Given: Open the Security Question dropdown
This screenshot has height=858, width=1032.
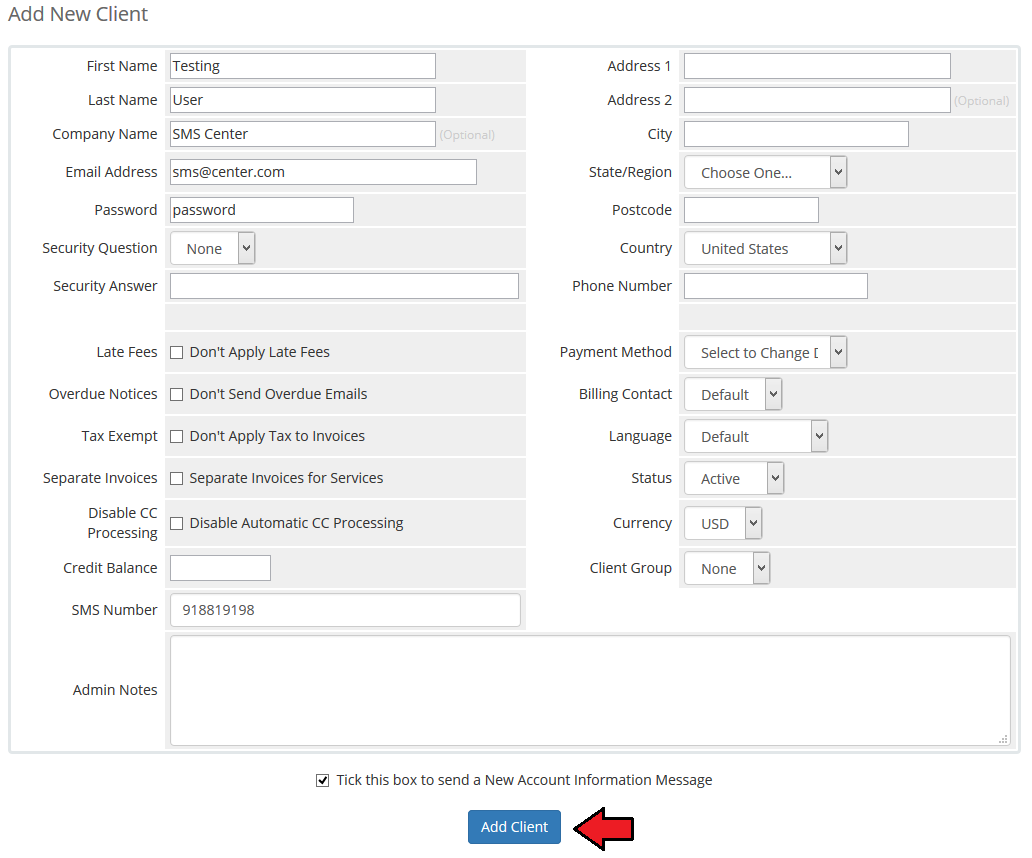Looking at the screenshot, I should tap(213, 249).
